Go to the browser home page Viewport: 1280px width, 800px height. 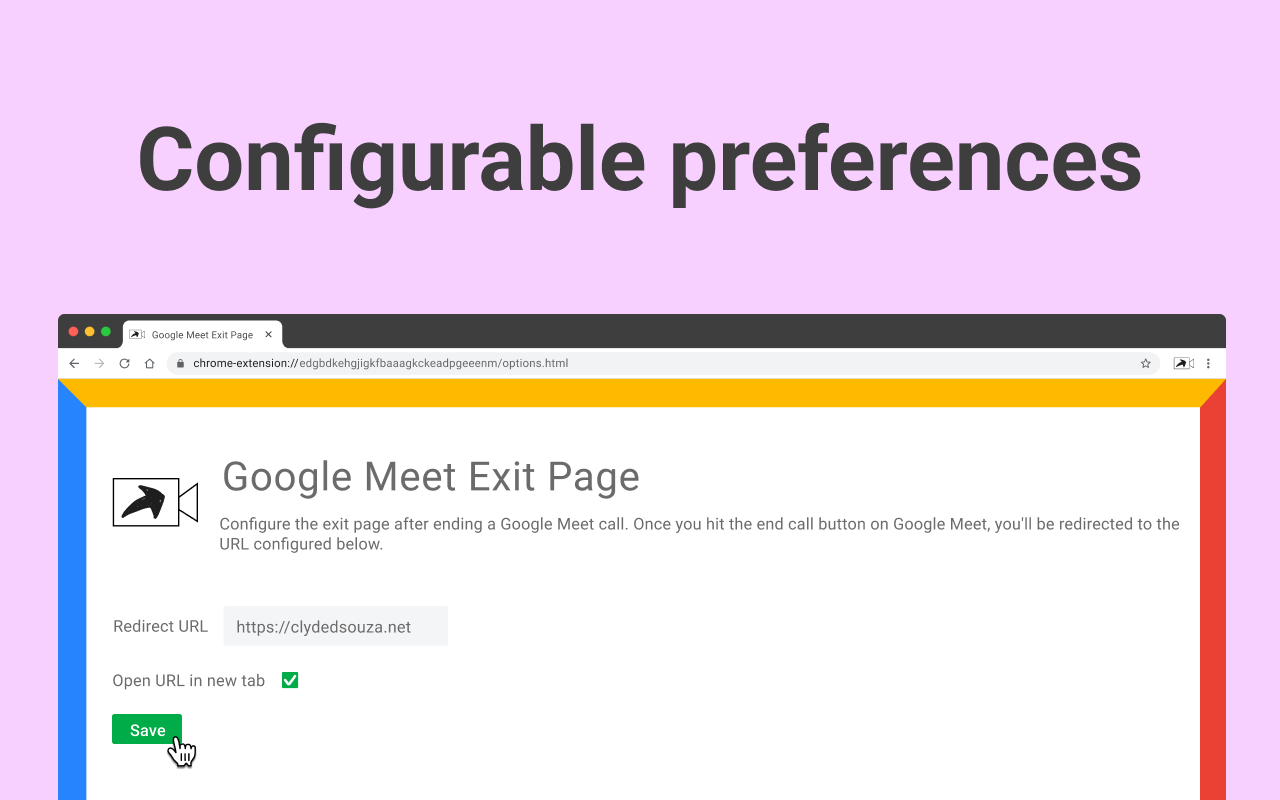[x=150, y=364]
